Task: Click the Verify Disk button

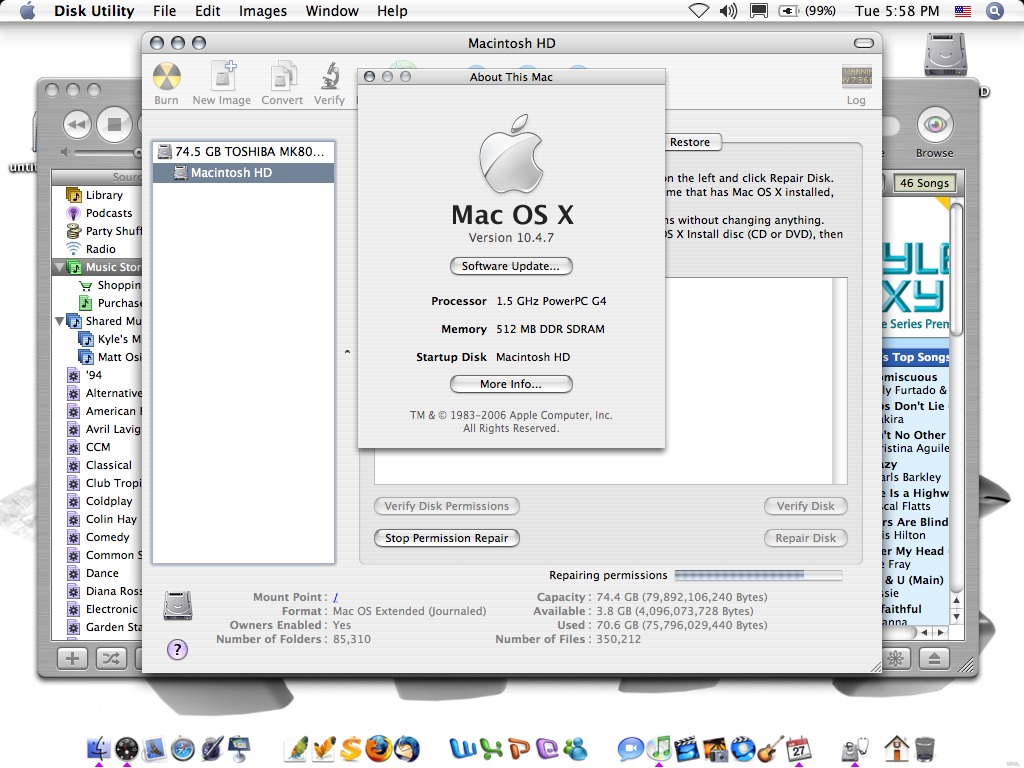Action: (x=805, y=506)
